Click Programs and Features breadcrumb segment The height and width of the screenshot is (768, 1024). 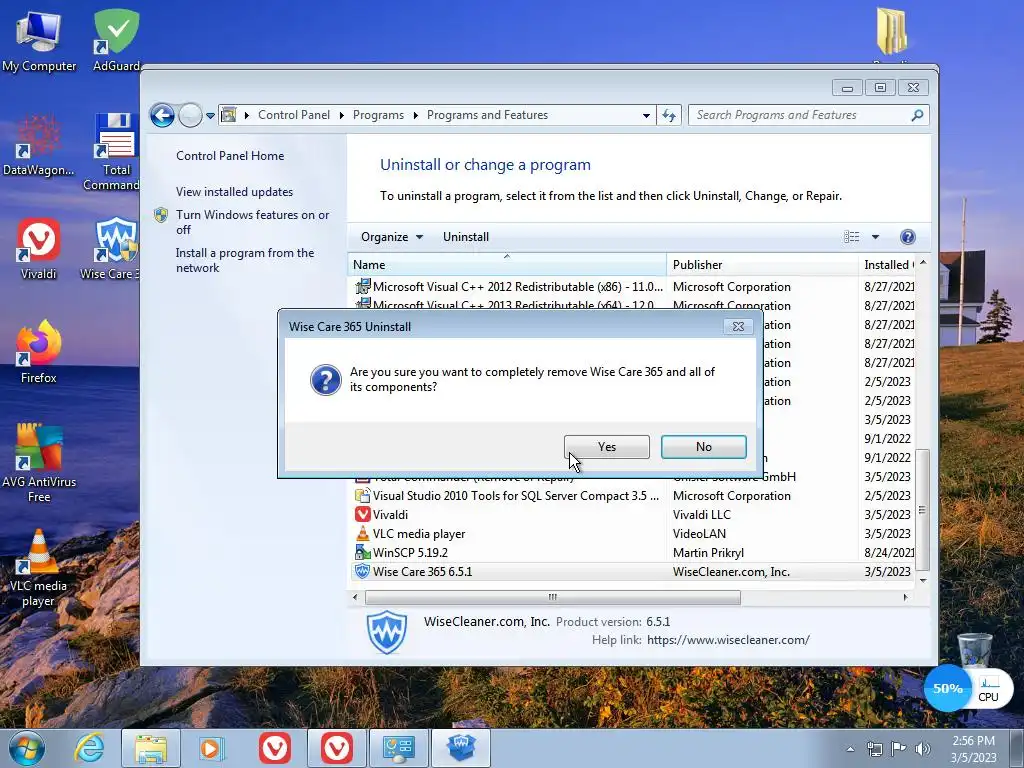tap(487, 115)
